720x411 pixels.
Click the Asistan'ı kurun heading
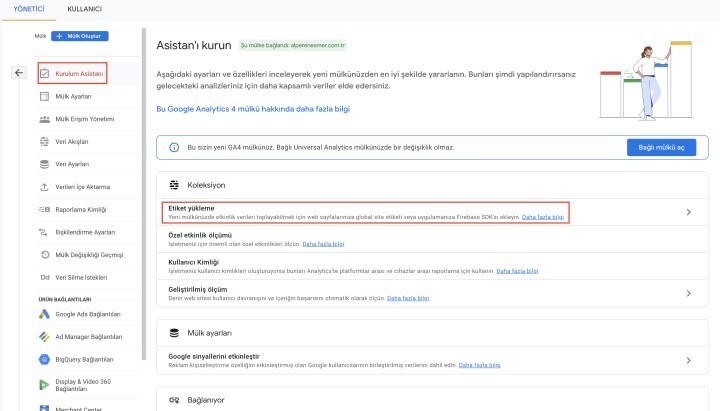point(194,45)
